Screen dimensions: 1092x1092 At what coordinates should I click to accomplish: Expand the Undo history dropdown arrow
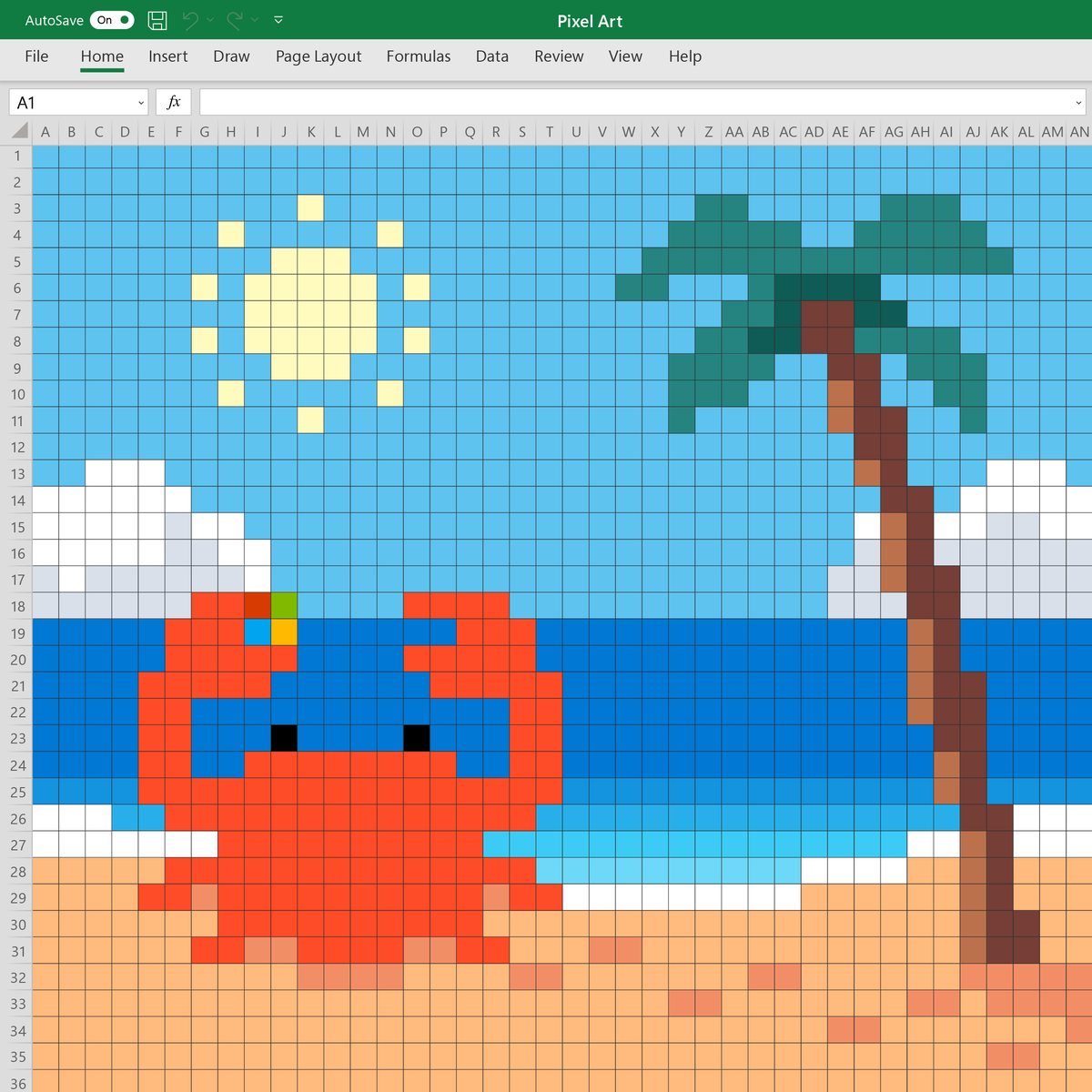pyautogui.click(x=210, y=20)
